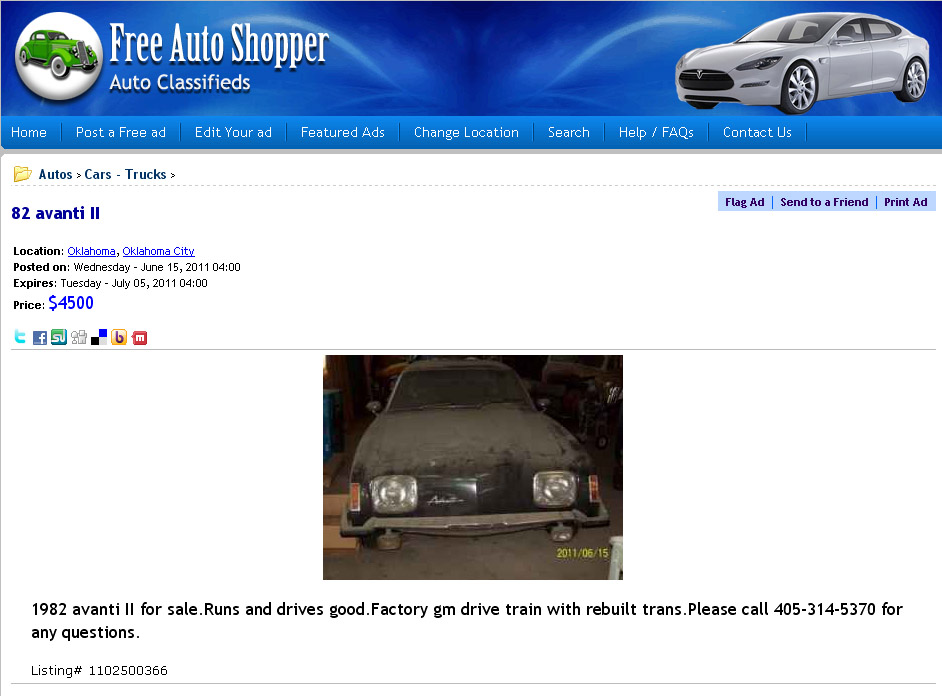Bookmark listing with Delicious icon
The height and width of the screenshot is (696, 942).
pyautogui.click(x=99, y=337)
